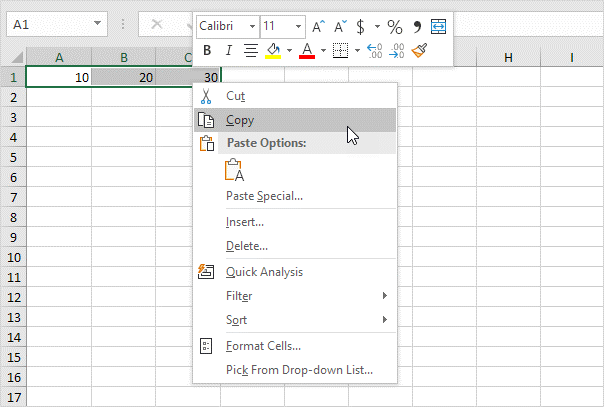Open the Paste Special dialog
The width and height of the screenshot is (604, 407).
264,196
